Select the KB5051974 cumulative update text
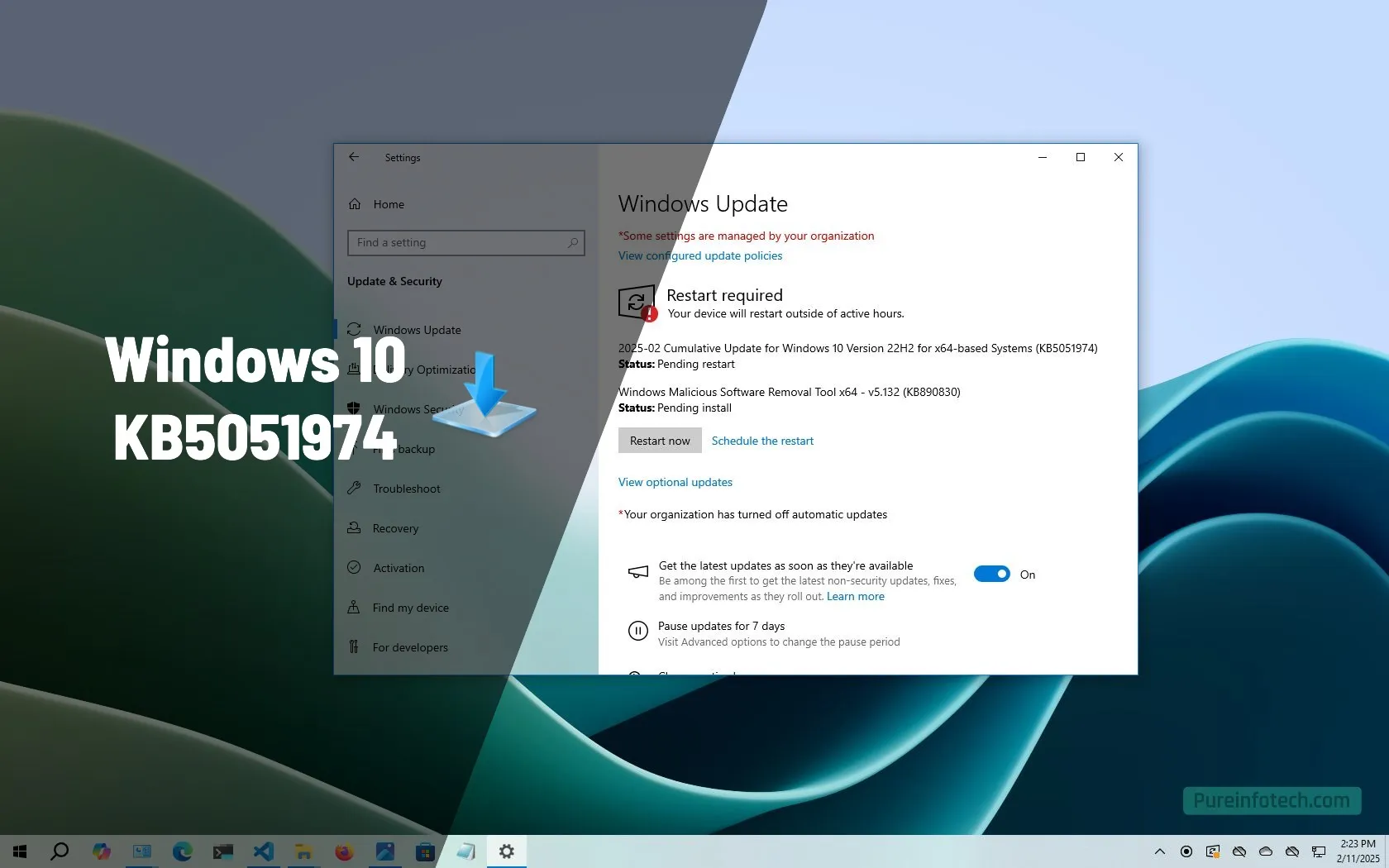Screen dimensions: 1389x868 tap(858, 348)
